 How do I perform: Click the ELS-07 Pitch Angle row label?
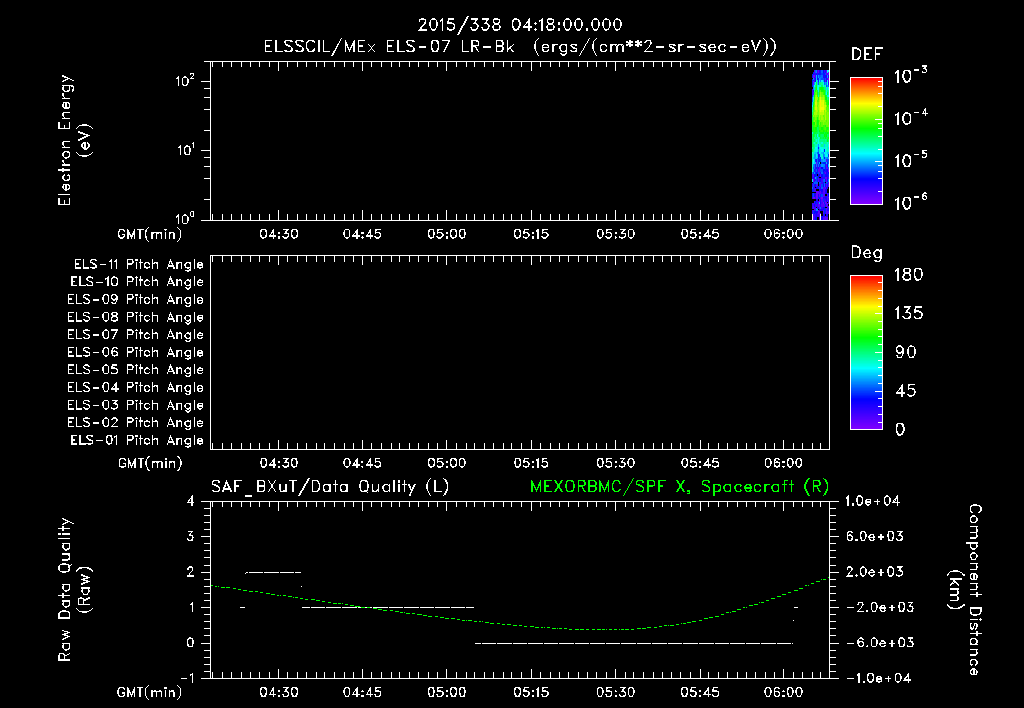[x=135, y=334]
